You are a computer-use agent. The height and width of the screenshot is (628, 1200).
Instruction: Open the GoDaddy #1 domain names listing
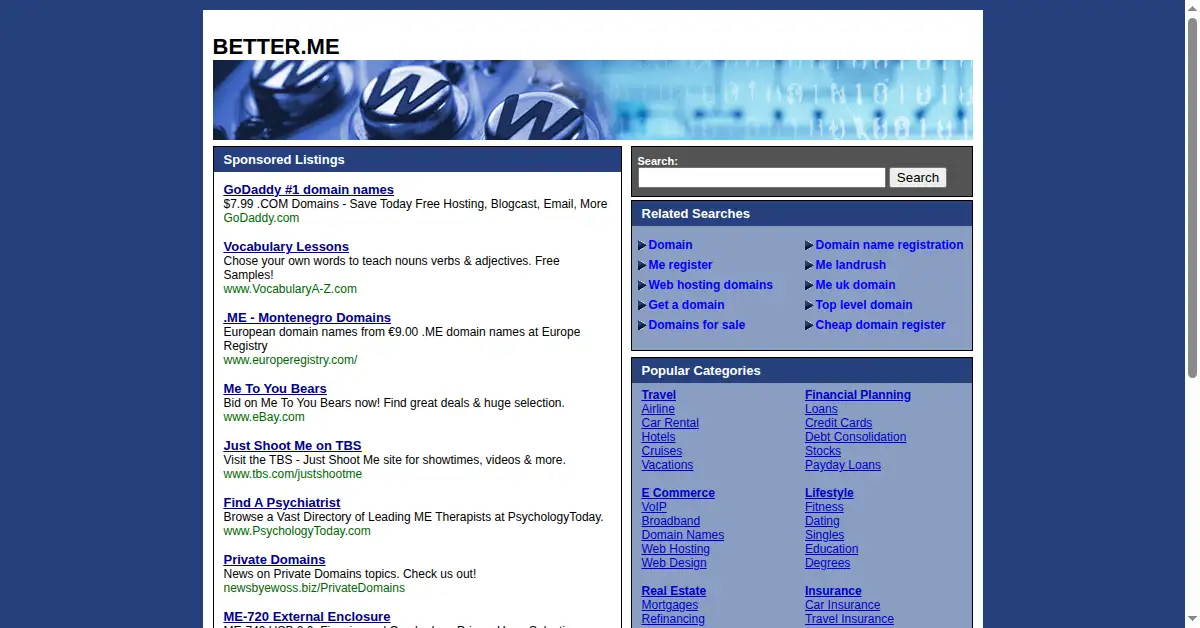(308, 190)
